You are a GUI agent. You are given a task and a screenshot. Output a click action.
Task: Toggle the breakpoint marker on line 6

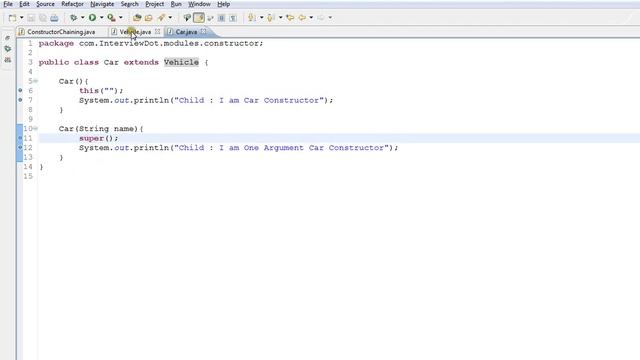coord(20,90)
